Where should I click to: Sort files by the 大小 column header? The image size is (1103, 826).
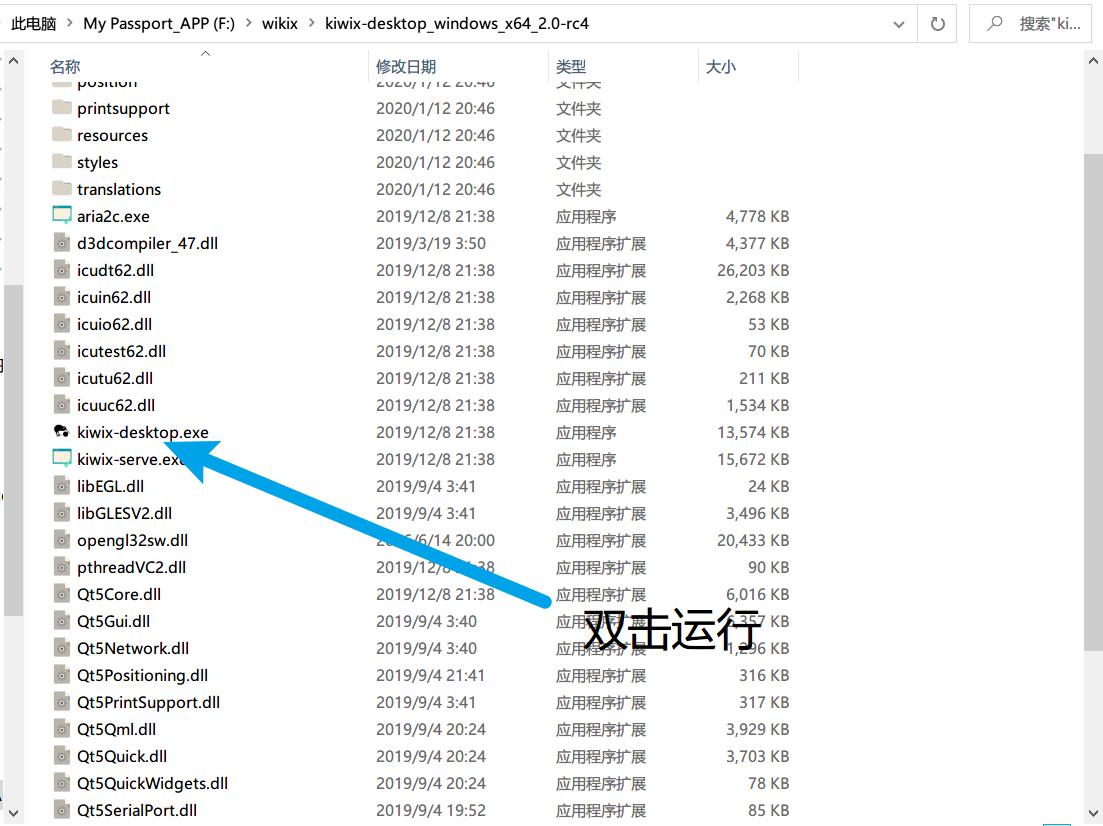point(720,67)
